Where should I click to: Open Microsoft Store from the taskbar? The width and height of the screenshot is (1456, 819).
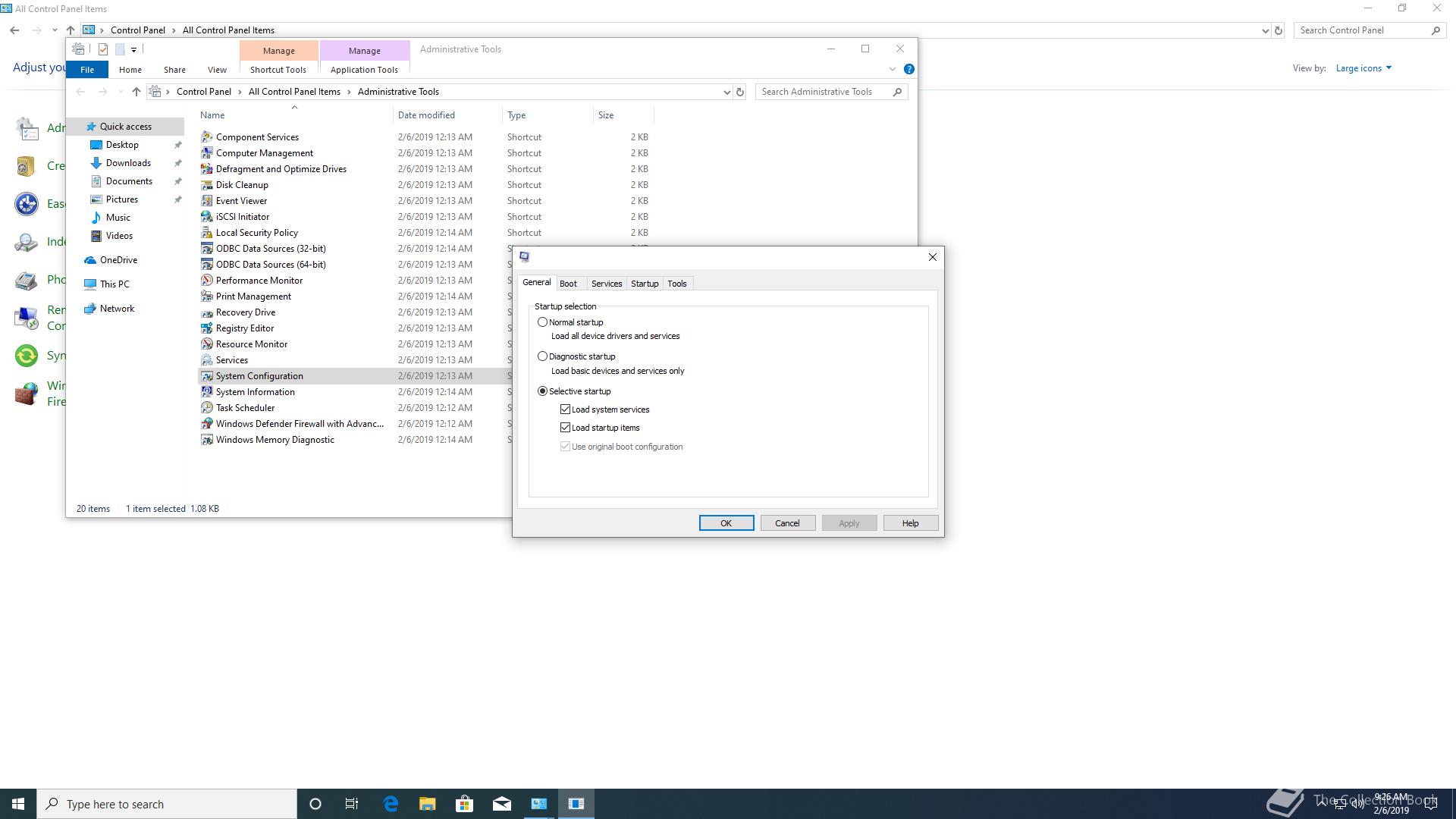click(x=465, y=804)
